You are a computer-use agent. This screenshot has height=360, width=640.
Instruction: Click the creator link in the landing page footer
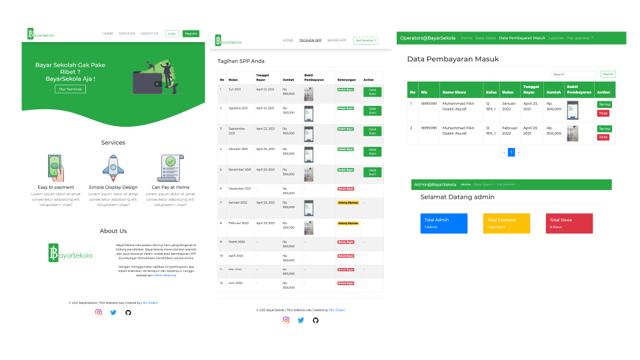[x=149, y=303]
